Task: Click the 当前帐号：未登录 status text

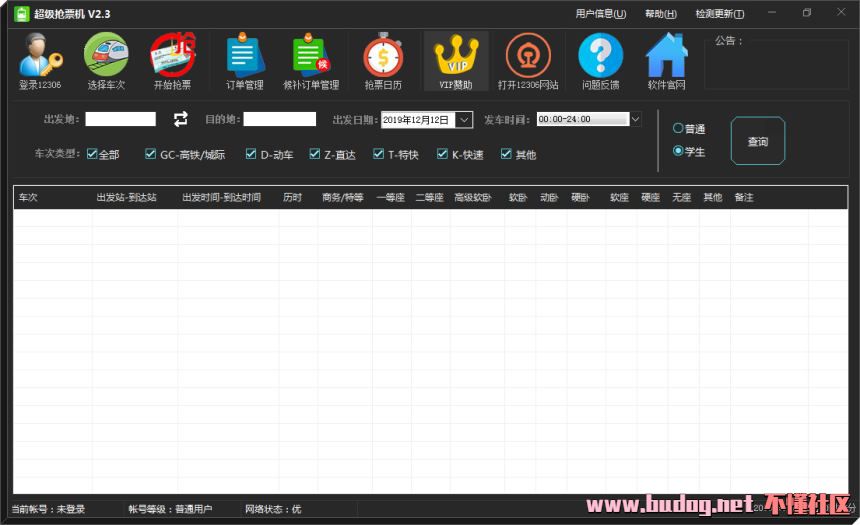Action: click(48, 509)
